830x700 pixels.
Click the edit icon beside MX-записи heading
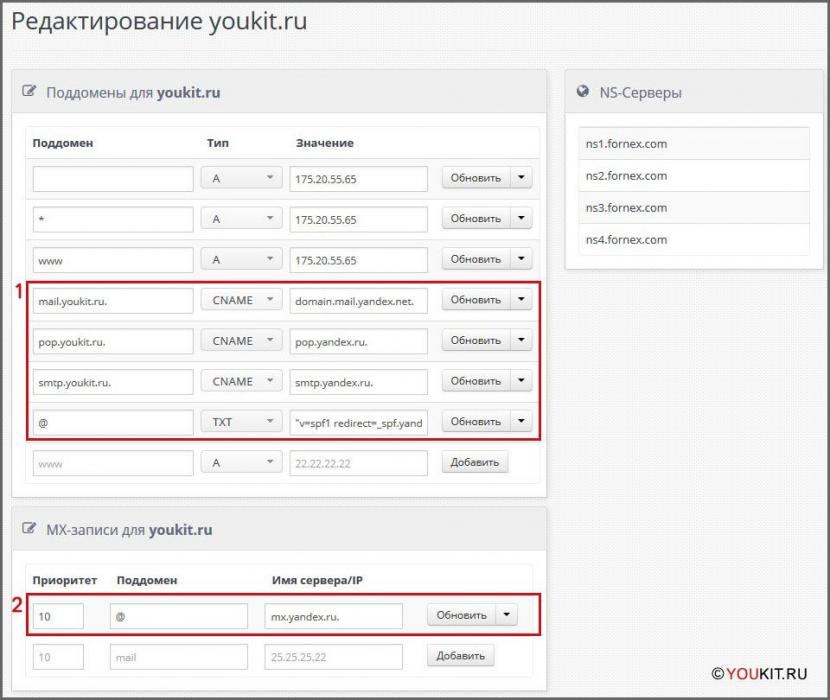pos(30,530)
